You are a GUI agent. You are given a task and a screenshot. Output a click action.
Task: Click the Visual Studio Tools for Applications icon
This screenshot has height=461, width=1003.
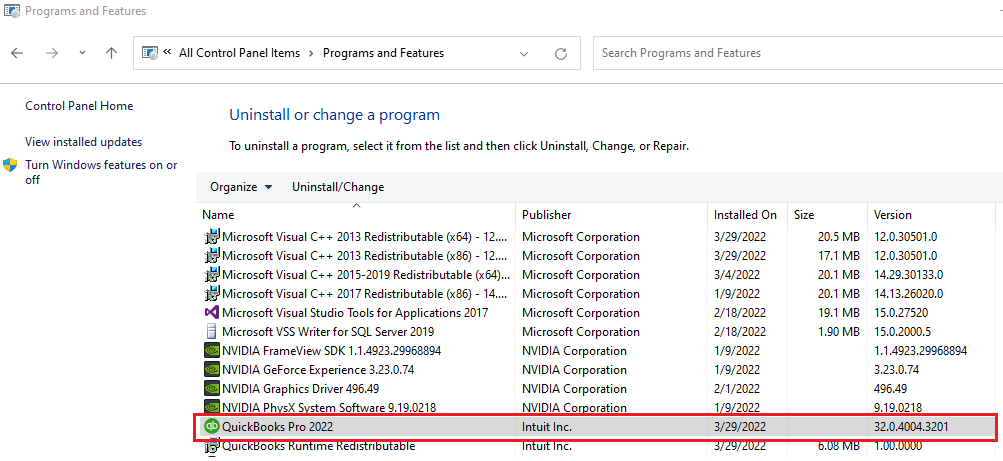coord(211,313)
